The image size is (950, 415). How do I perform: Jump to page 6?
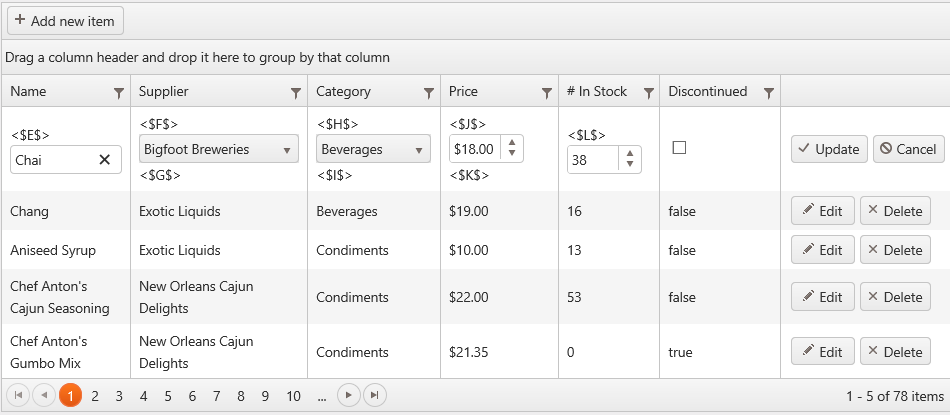pyautogui.click(x=192, y=396)
